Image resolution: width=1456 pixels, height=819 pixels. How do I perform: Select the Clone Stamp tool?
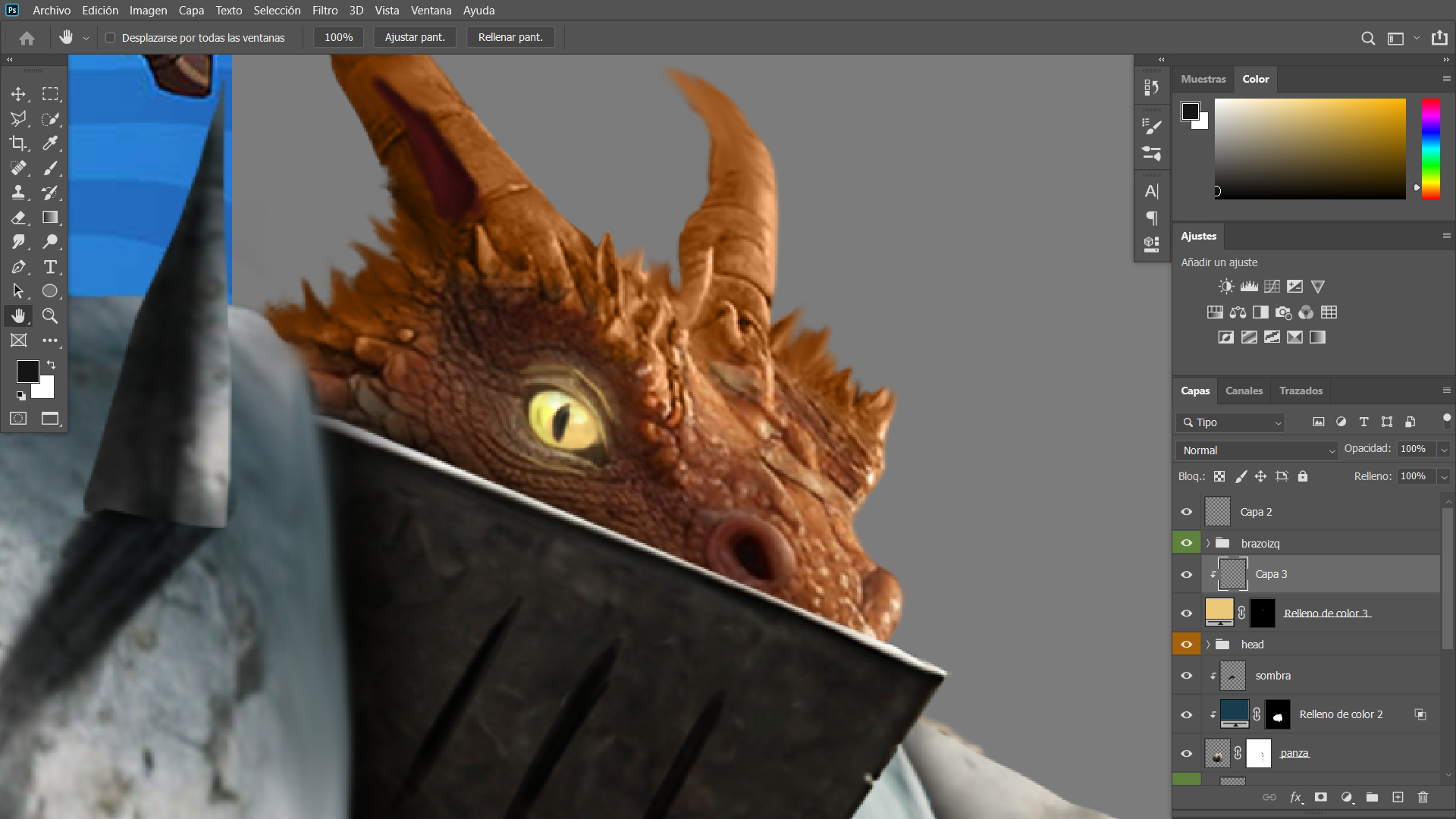(x=18, y=193)
